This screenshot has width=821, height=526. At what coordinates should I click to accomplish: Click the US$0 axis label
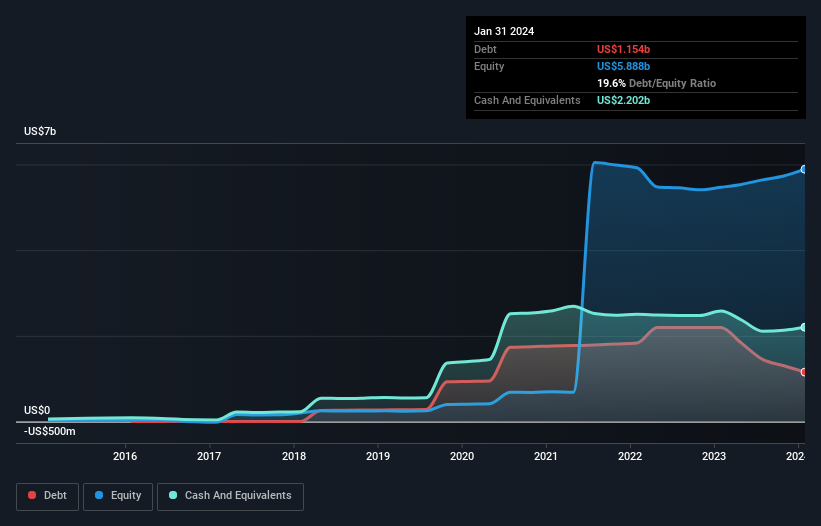point(37,410)
